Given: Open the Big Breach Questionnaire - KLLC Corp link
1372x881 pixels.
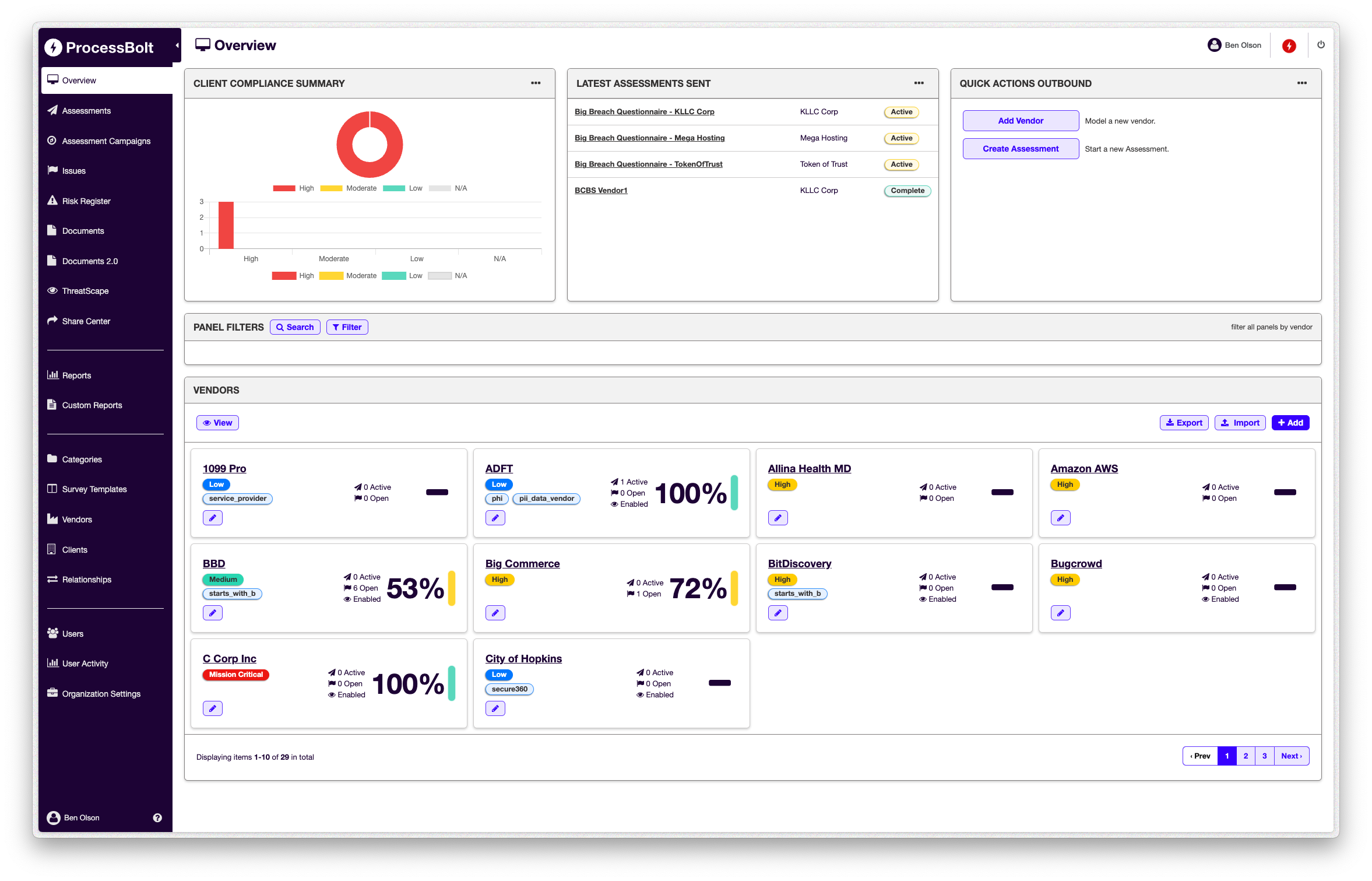Looking at the screenshot, I should click(645, 111).
